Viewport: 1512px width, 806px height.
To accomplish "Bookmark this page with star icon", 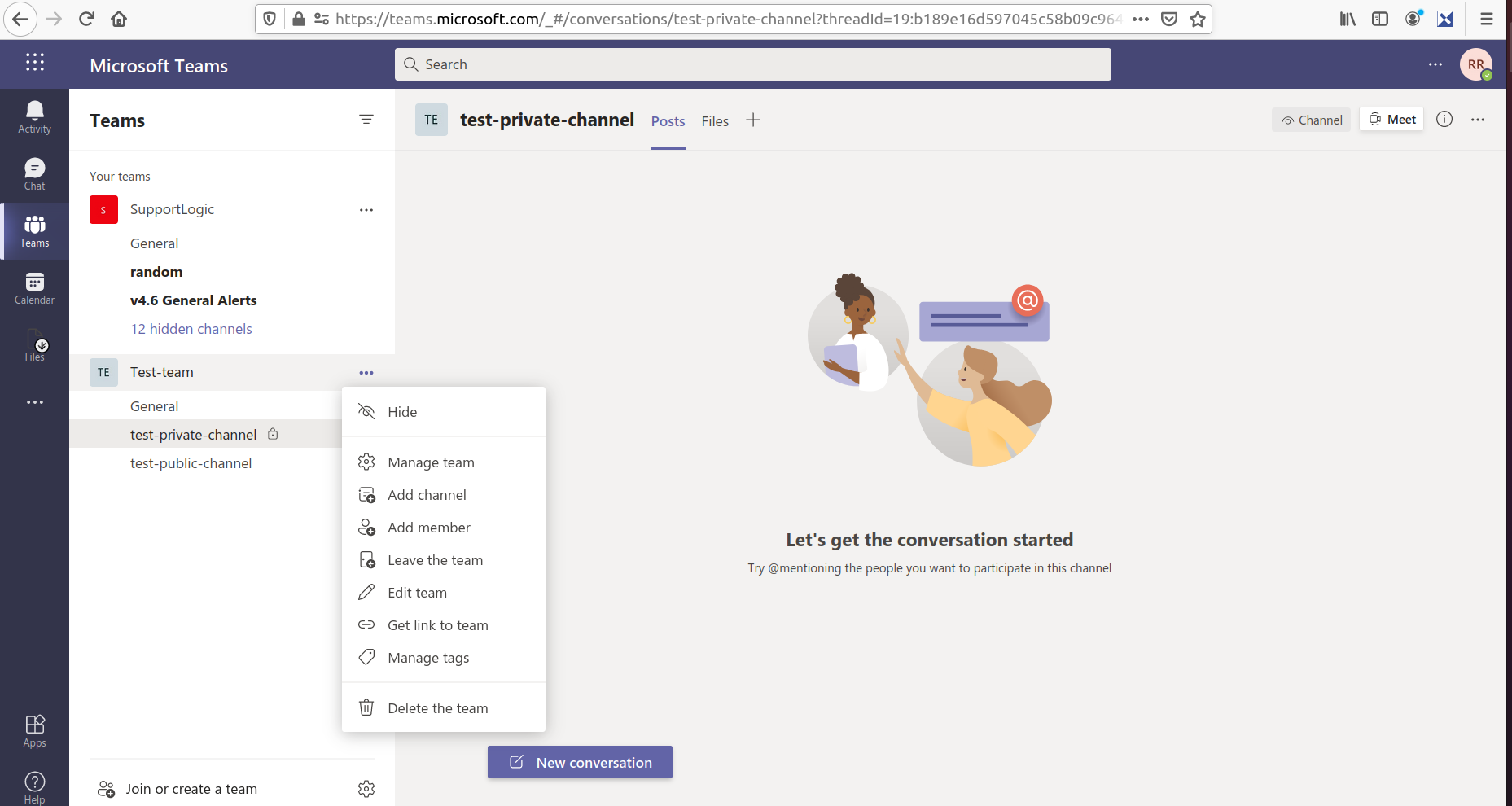I will [x=1197, y=19].
